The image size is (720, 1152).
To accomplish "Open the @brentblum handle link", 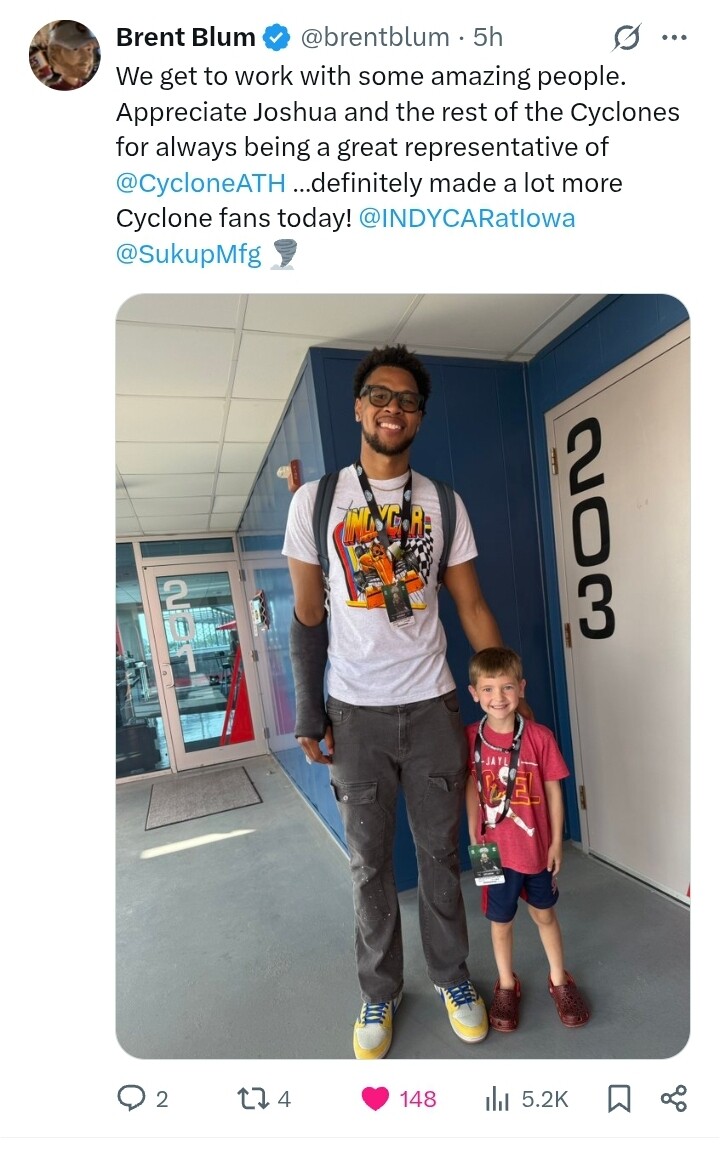I will pos(375,37).
